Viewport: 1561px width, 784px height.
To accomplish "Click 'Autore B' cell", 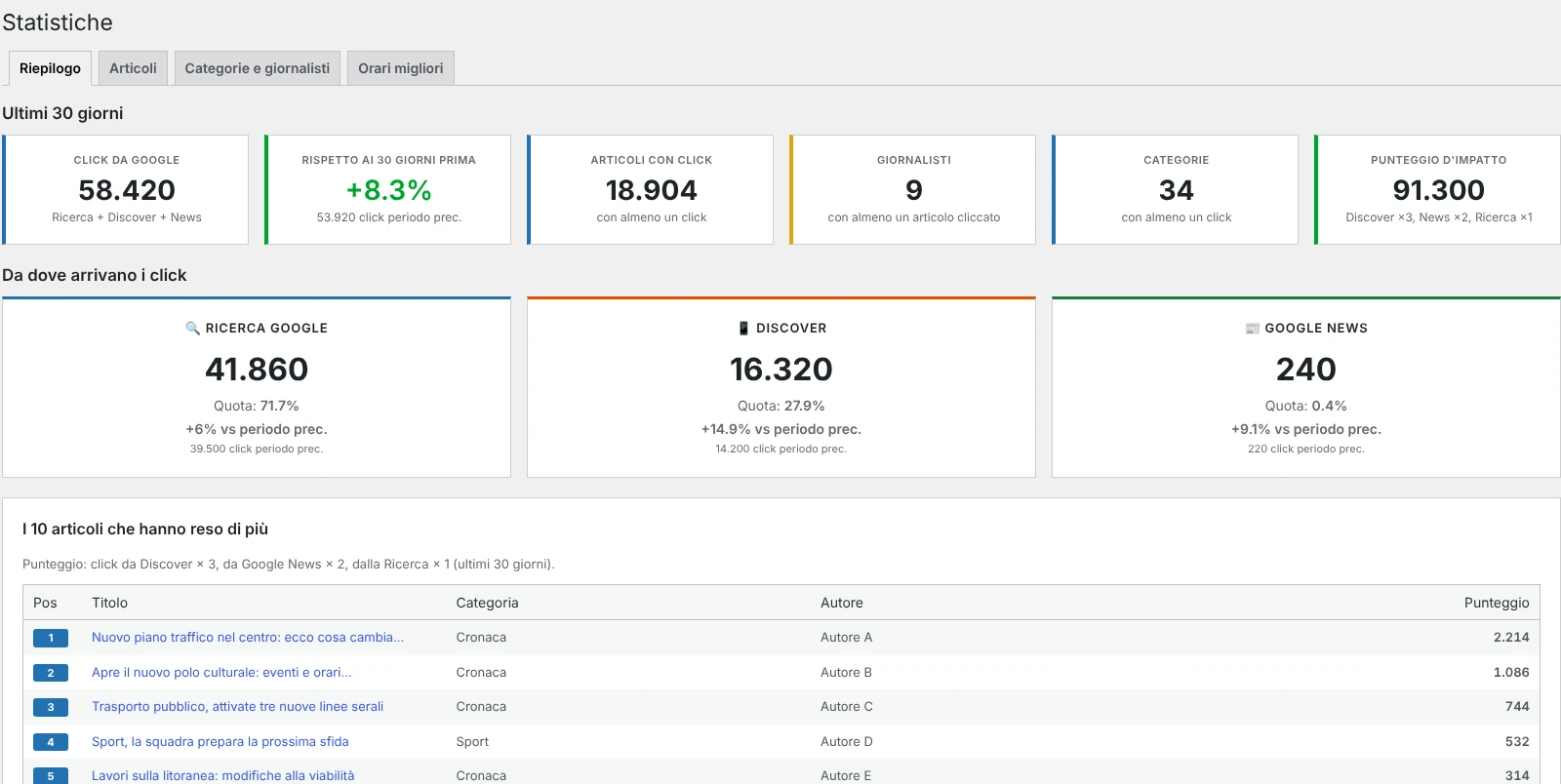I will pyautogui.click(x=847, y=673).
